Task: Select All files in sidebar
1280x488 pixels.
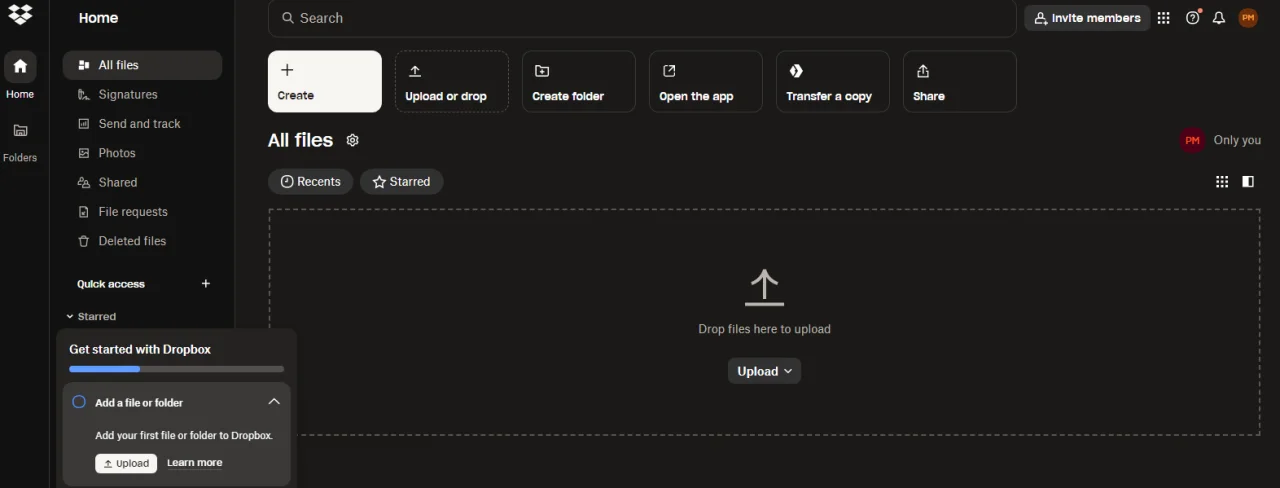Action: coord(142,65)
